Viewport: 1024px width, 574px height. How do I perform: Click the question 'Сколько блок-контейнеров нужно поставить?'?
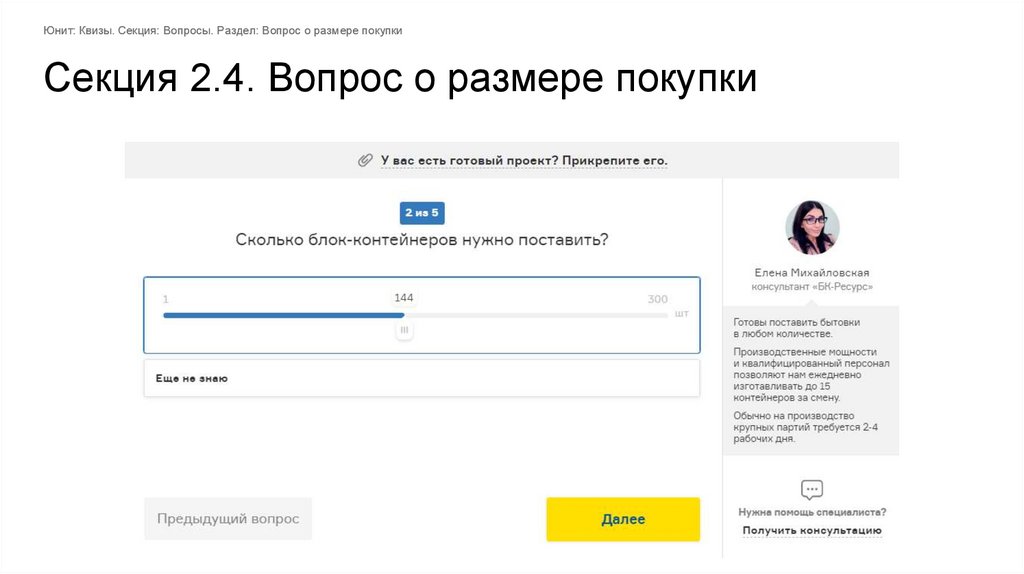click(x=421, y=240)
